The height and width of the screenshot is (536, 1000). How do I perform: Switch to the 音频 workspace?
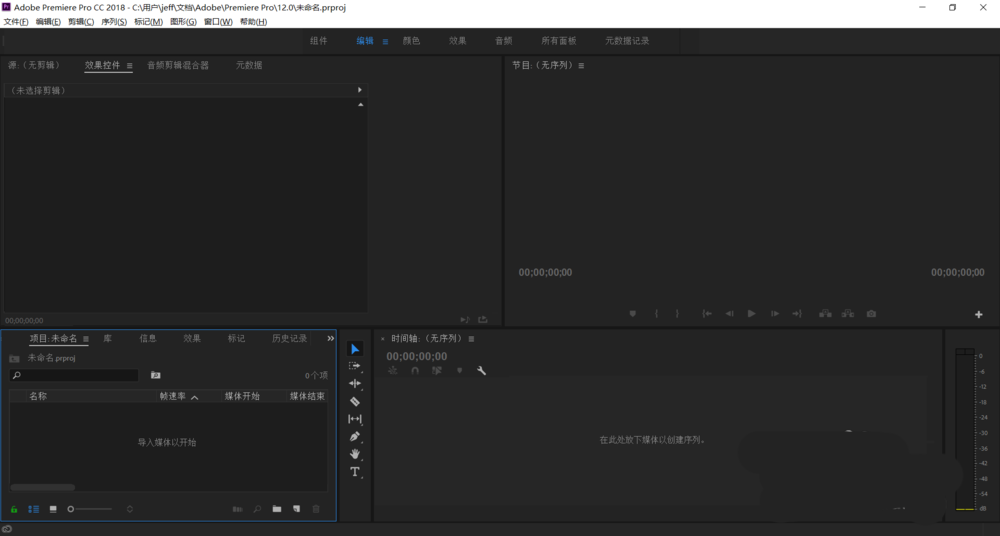[x=504, y=41]
